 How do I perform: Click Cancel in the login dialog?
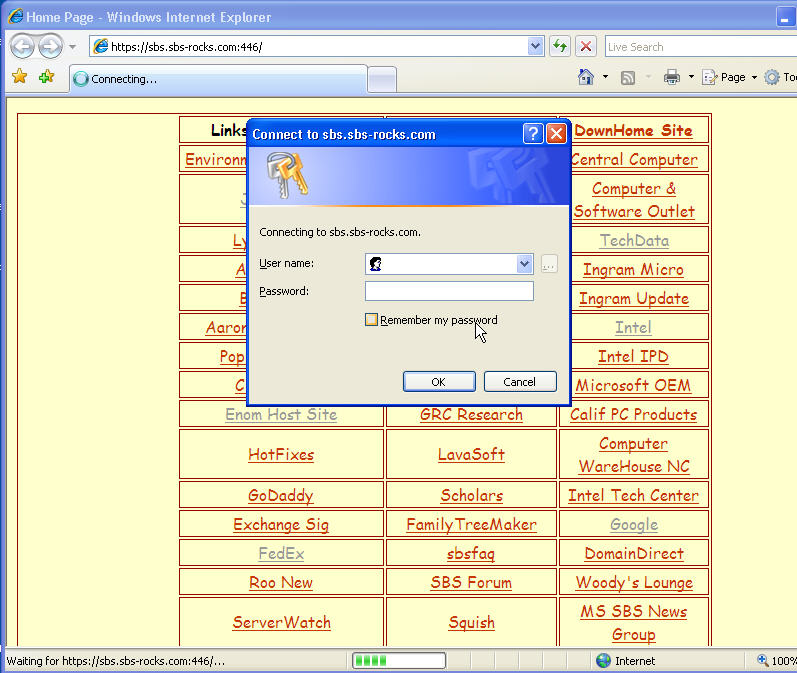[x=520, y=382]
